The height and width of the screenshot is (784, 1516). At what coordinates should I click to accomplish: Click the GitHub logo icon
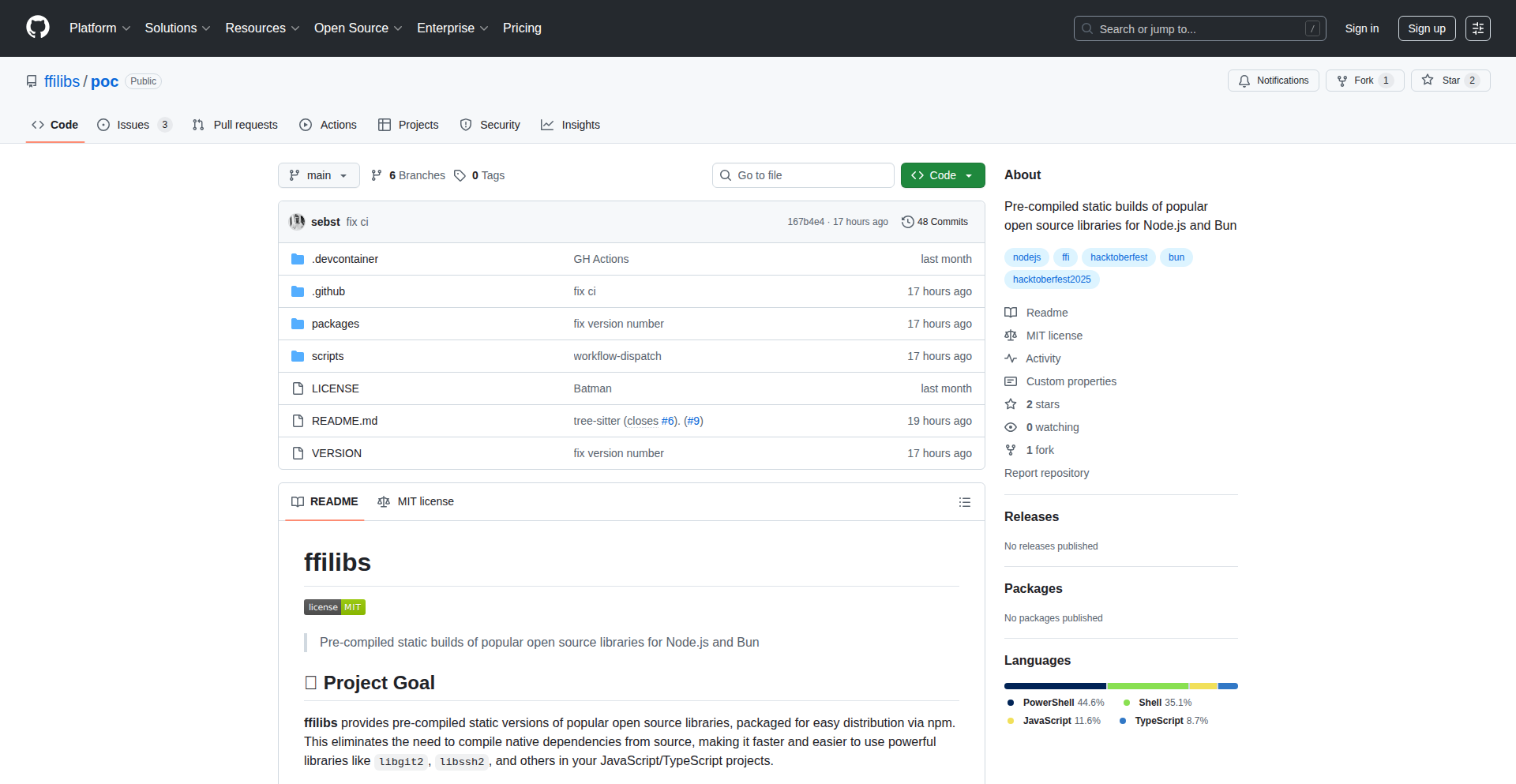coord(38,28)
